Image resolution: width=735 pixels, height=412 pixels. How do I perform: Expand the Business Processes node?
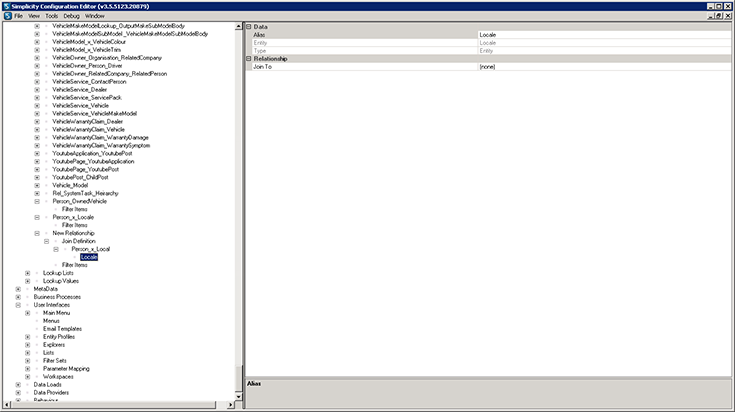tap(18, 297)
